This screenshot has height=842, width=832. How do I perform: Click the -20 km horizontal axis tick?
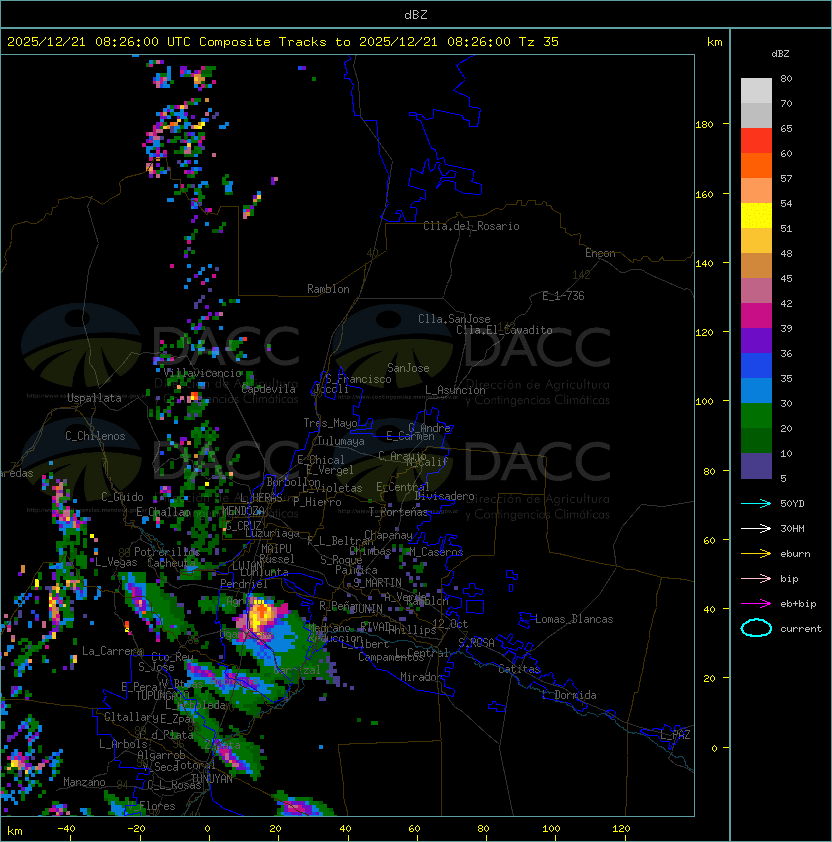136,829
